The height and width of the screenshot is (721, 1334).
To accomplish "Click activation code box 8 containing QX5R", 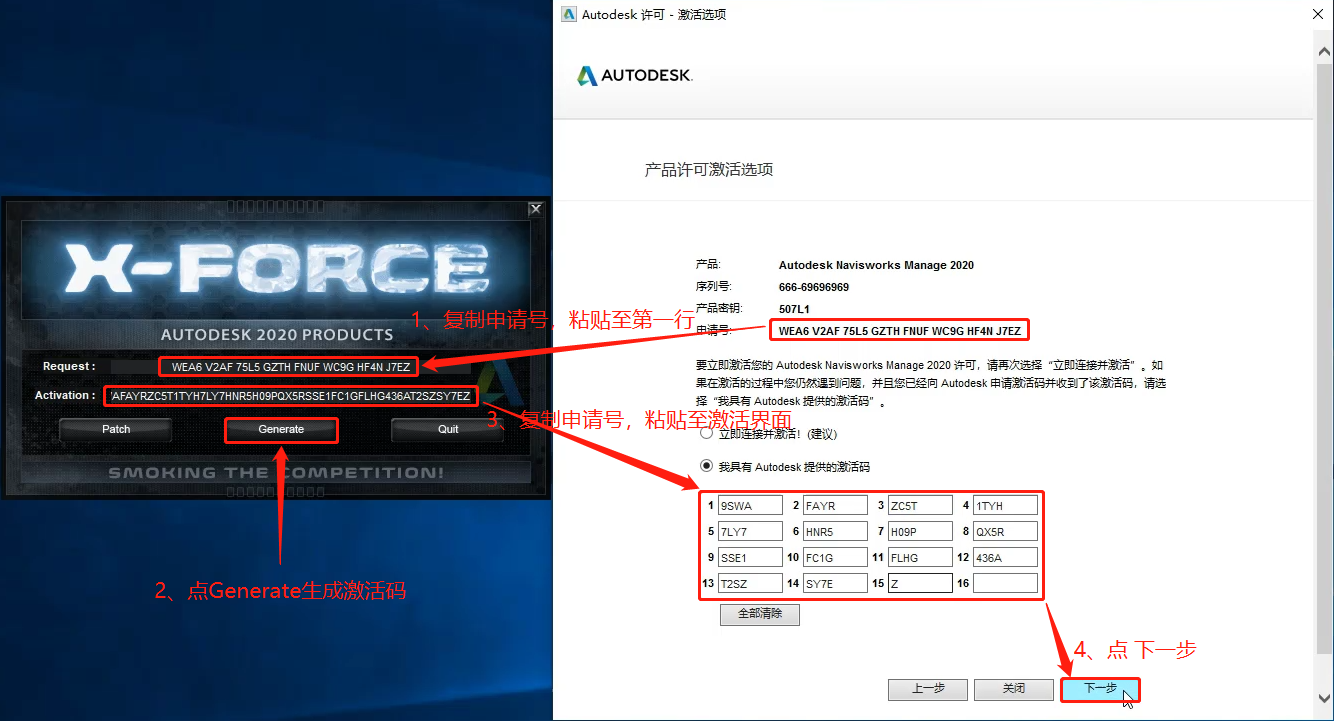I will coord(1005,532).
